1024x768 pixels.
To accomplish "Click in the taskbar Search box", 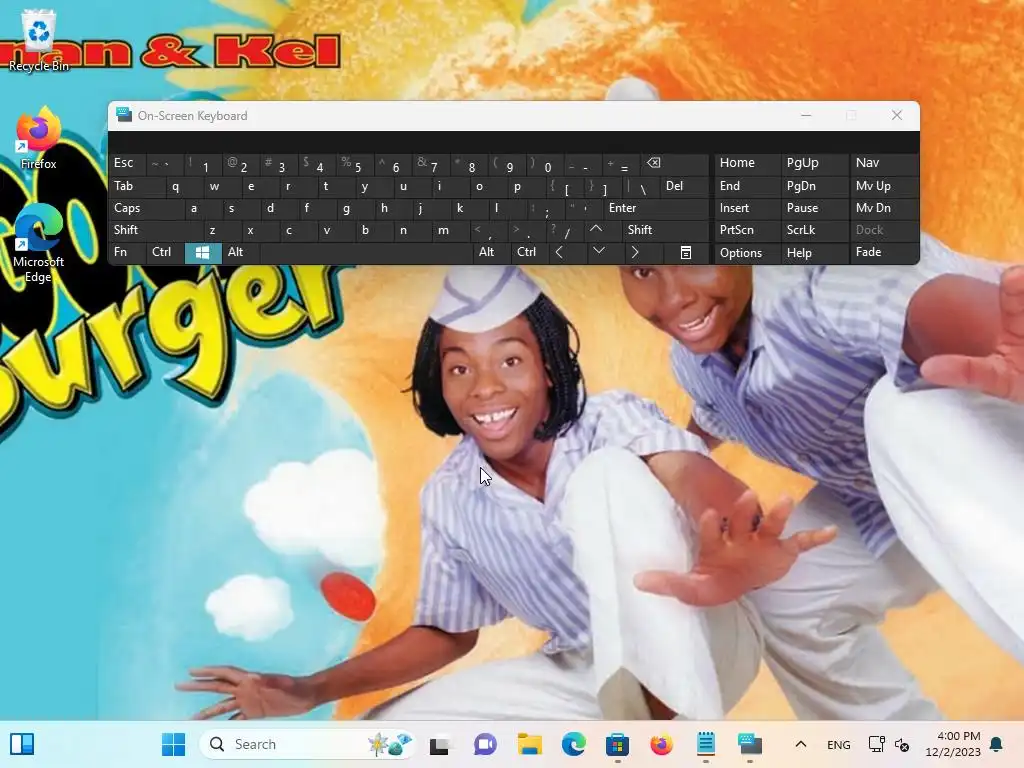I will [x=307, y=744].
